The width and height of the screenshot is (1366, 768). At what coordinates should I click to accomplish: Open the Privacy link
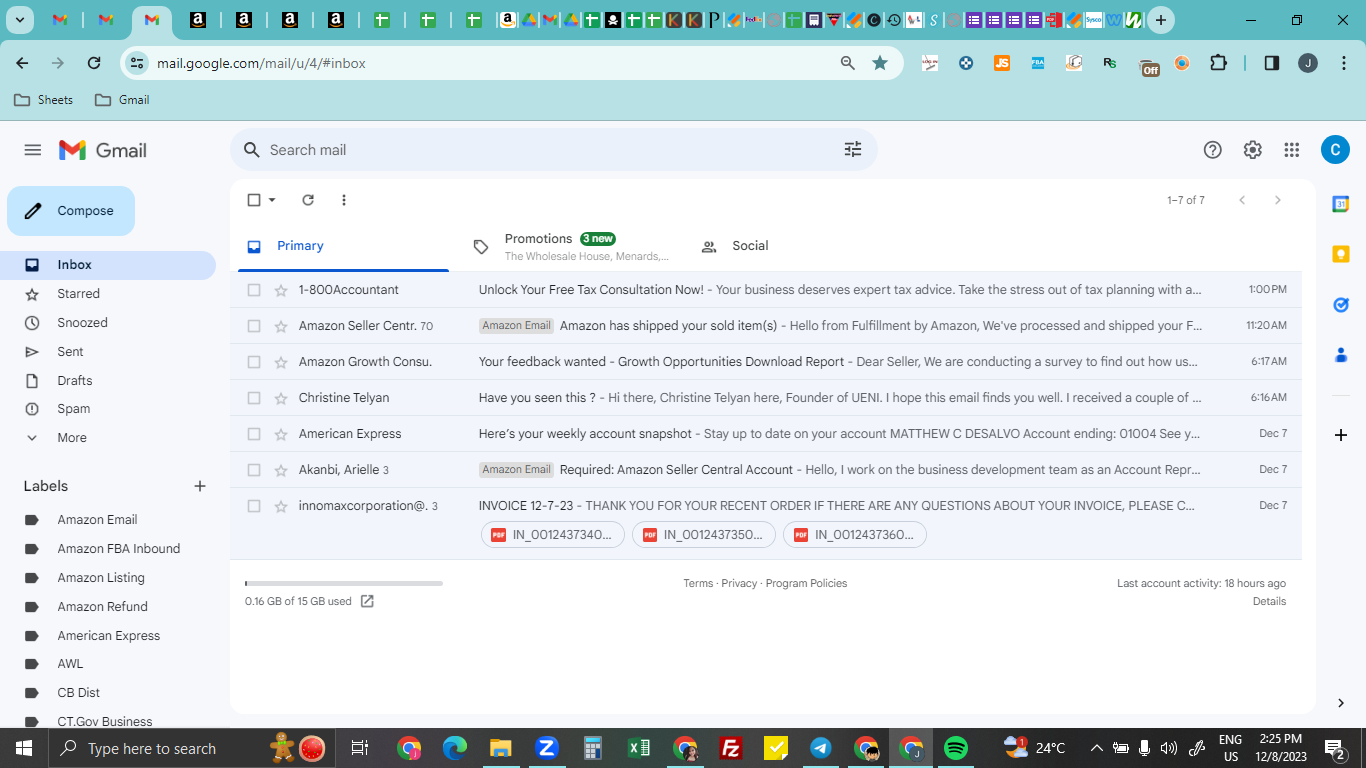pos(739,583)
